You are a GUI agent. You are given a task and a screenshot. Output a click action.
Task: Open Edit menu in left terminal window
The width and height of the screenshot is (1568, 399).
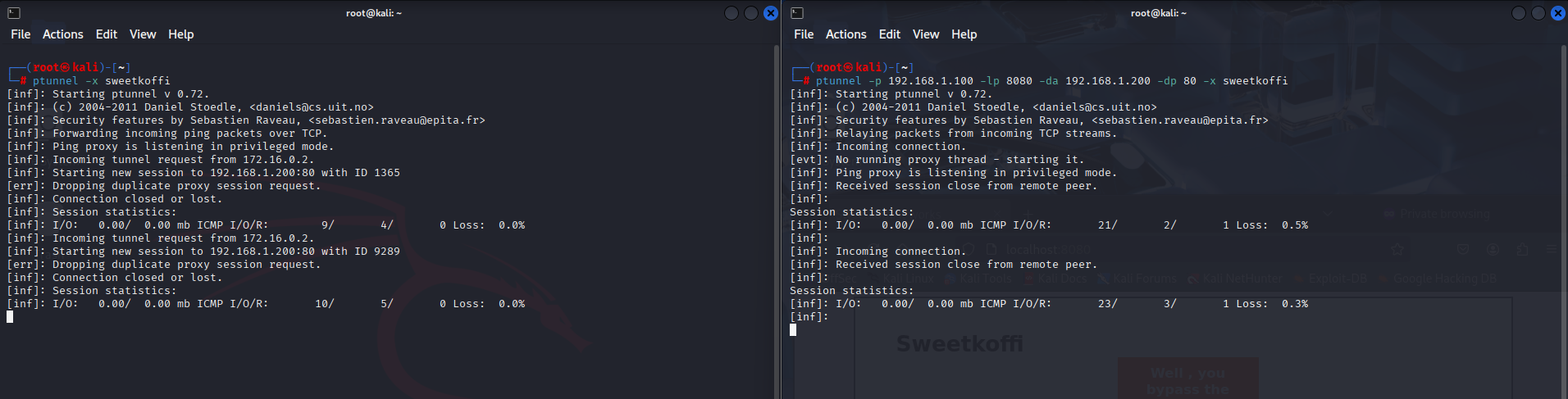[x=107, y=34]
